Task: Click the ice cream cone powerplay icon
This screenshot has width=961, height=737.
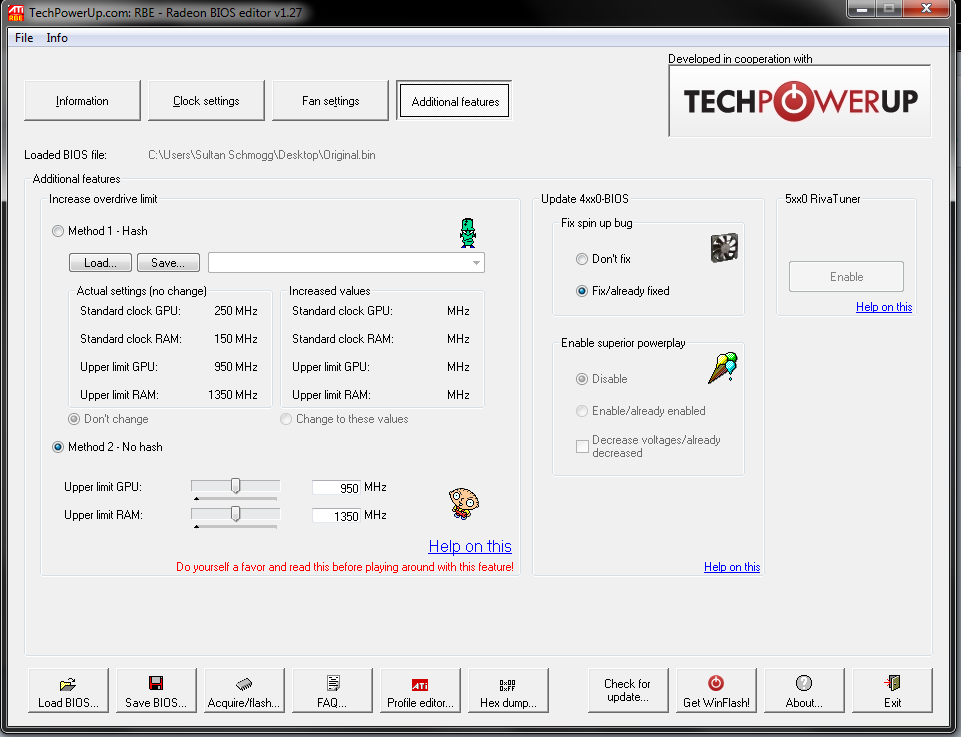Action: point(723,368)
